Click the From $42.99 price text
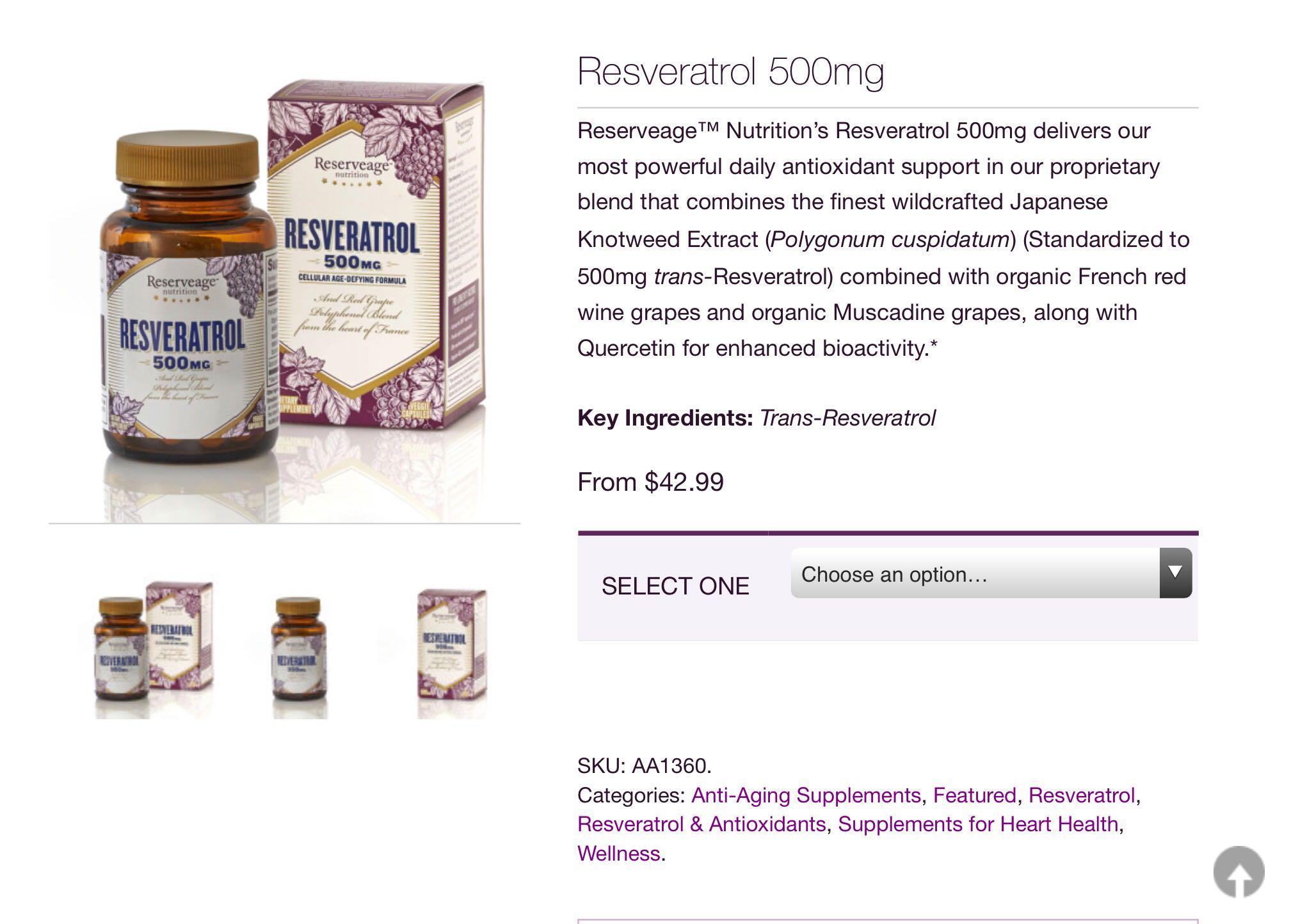 coord(650,482)
